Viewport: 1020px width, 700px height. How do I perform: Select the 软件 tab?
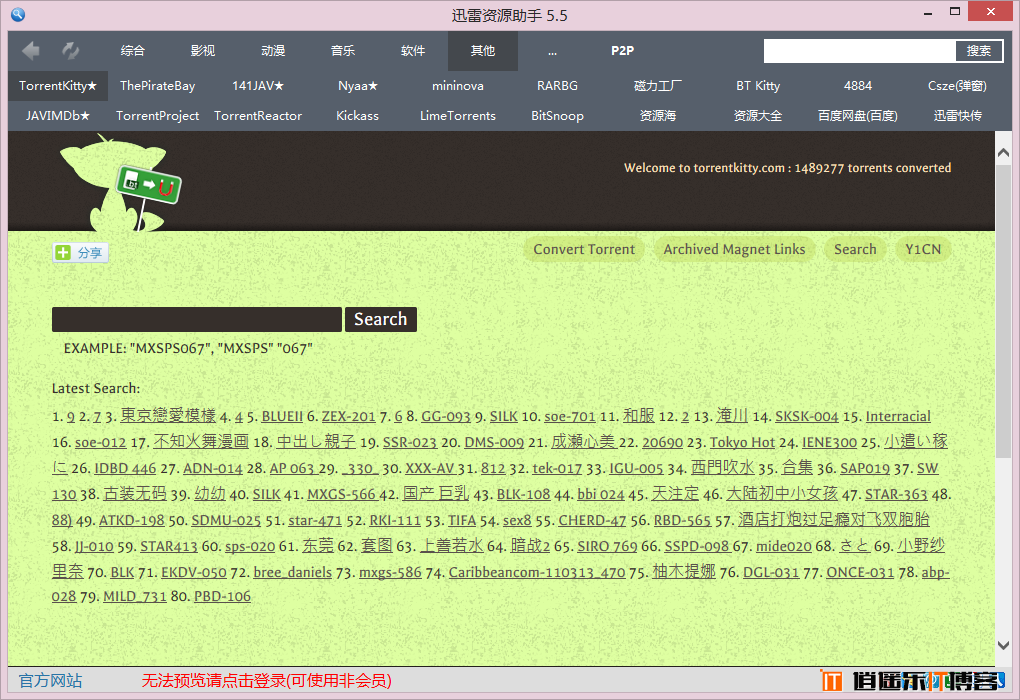413,51
